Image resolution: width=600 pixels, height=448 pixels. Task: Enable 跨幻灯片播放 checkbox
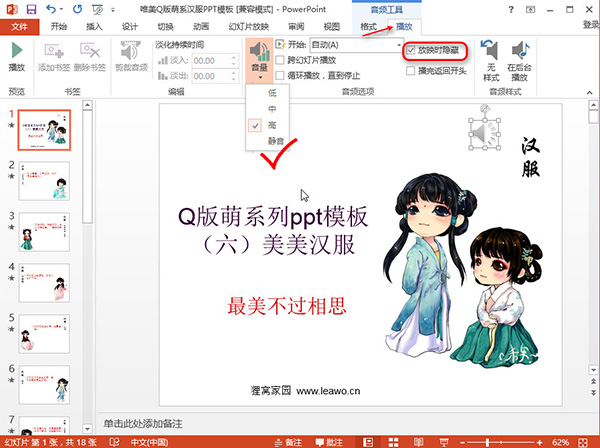(280, 60)
